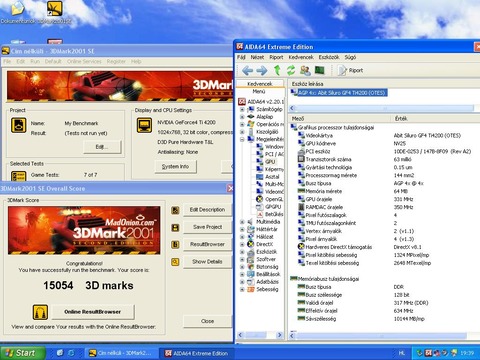Switch to the Kedvencek tab in AIDA64 sidebar
This screenshot has height=360, width=480.
point(260,84)
